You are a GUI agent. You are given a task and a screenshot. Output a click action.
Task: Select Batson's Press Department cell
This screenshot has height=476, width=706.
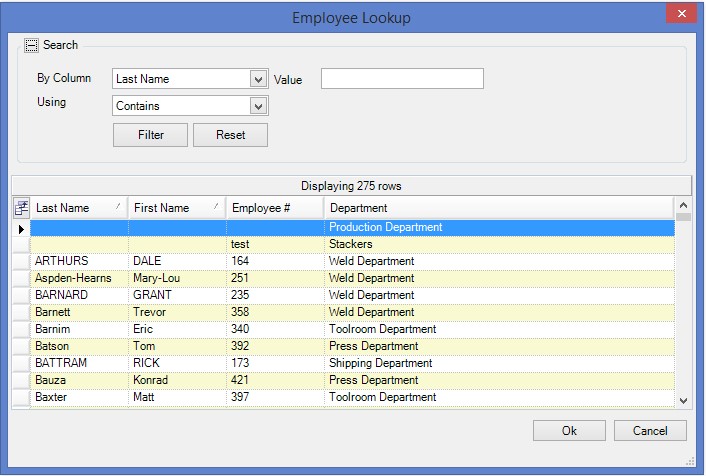click(499, 346)
